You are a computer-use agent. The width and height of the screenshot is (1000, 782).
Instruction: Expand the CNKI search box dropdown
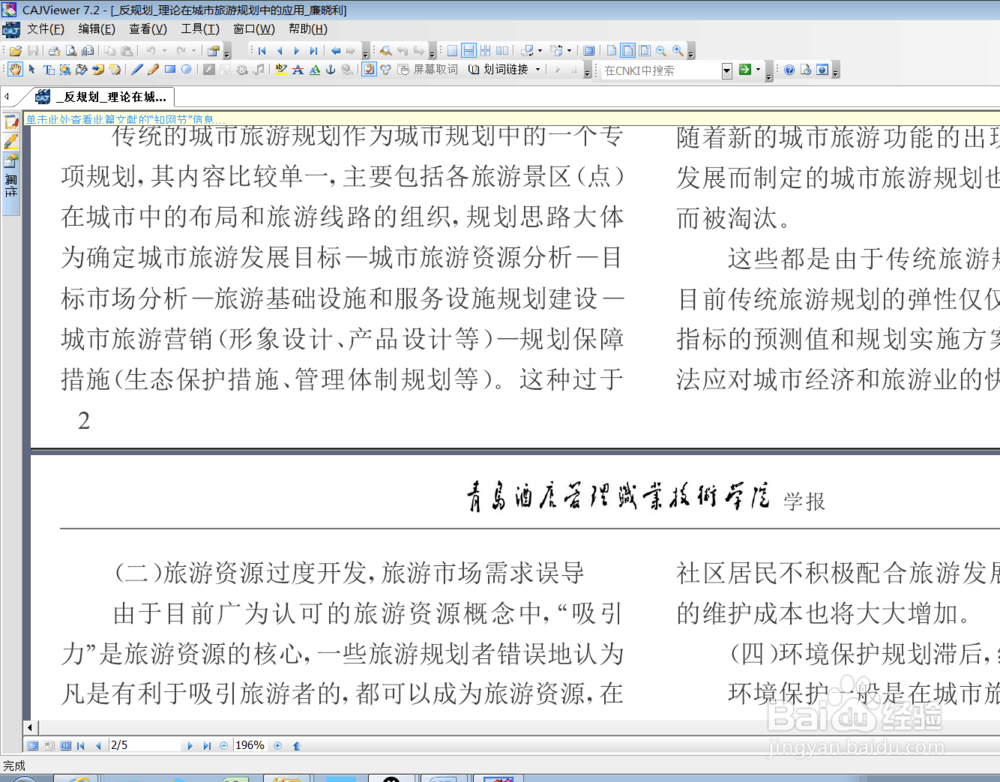coord(726,70)
